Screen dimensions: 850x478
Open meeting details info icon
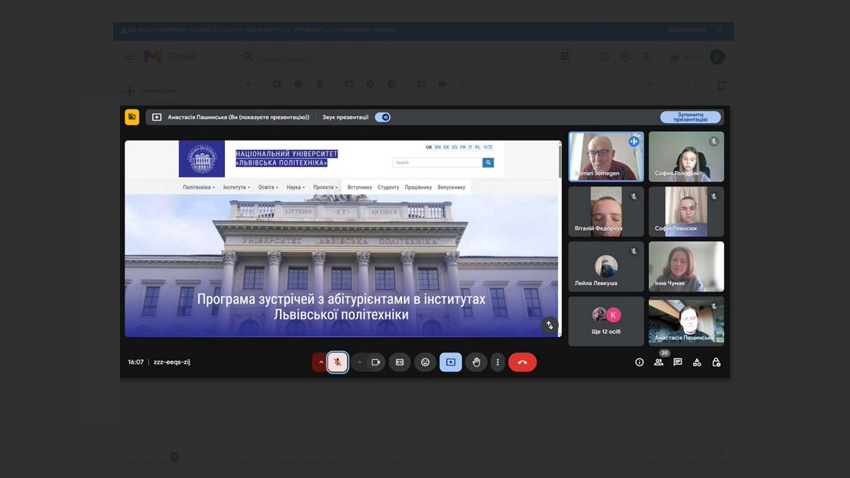[x=639, y=362]
